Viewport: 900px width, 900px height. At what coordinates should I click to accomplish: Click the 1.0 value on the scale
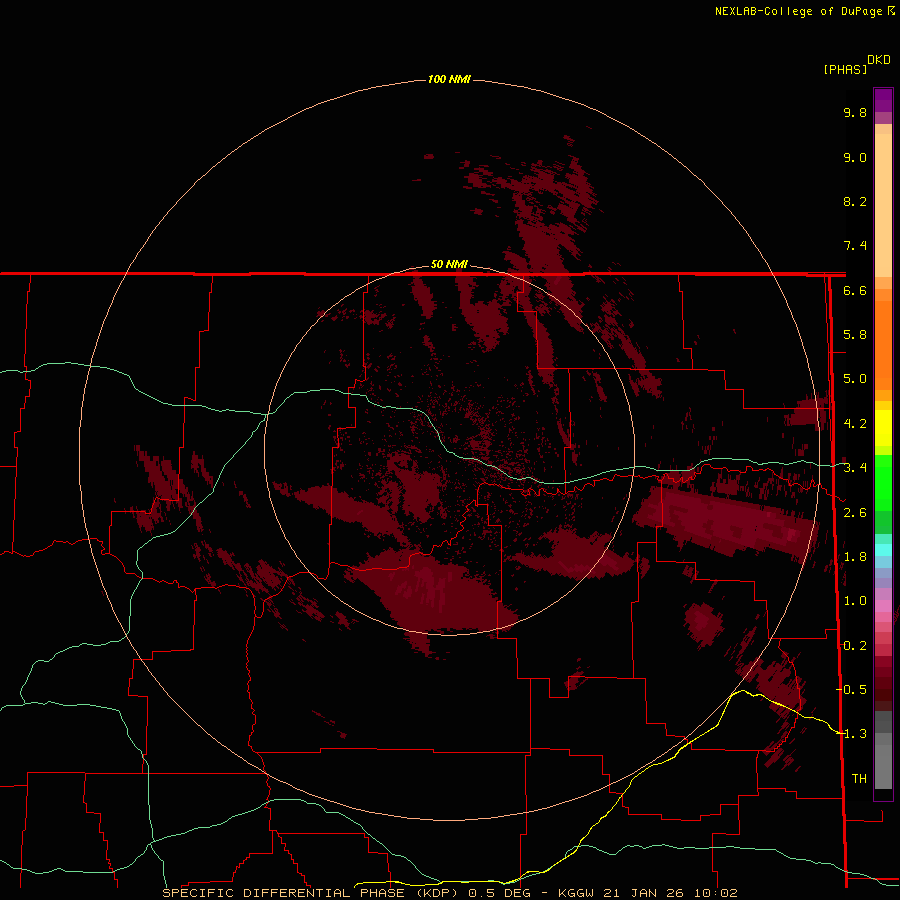coord(855,601)
